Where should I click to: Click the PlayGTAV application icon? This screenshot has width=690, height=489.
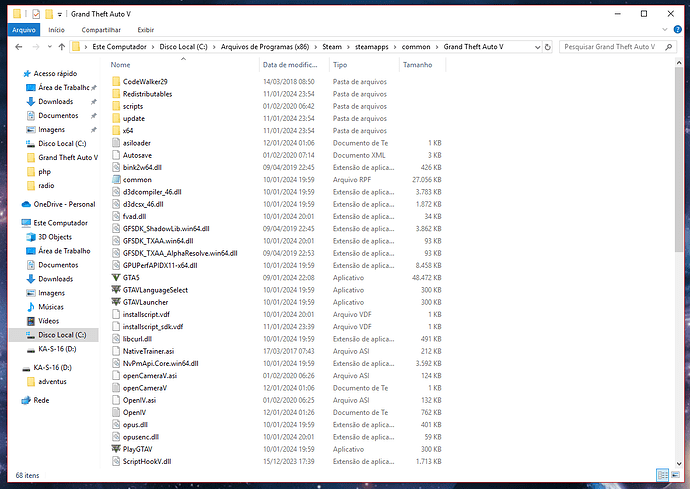(x=116, y=449)
